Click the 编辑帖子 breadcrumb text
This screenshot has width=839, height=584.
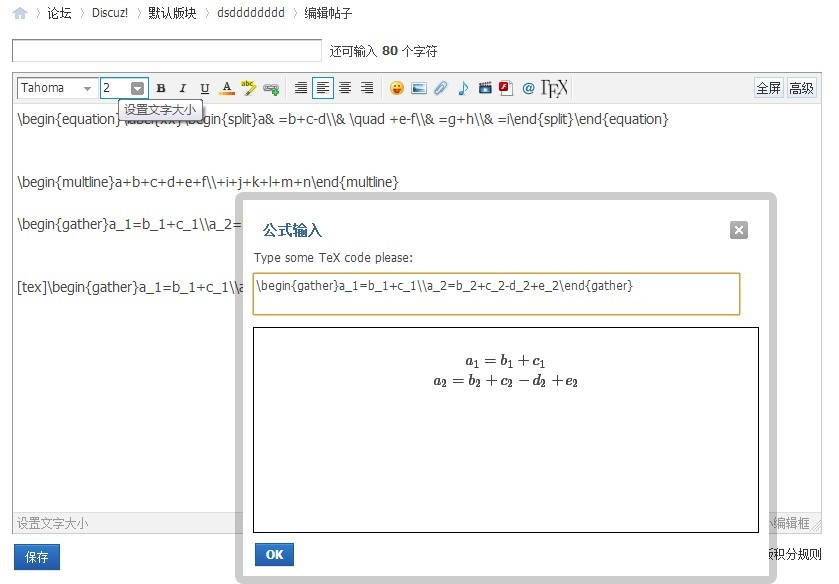tap(328, 13)
